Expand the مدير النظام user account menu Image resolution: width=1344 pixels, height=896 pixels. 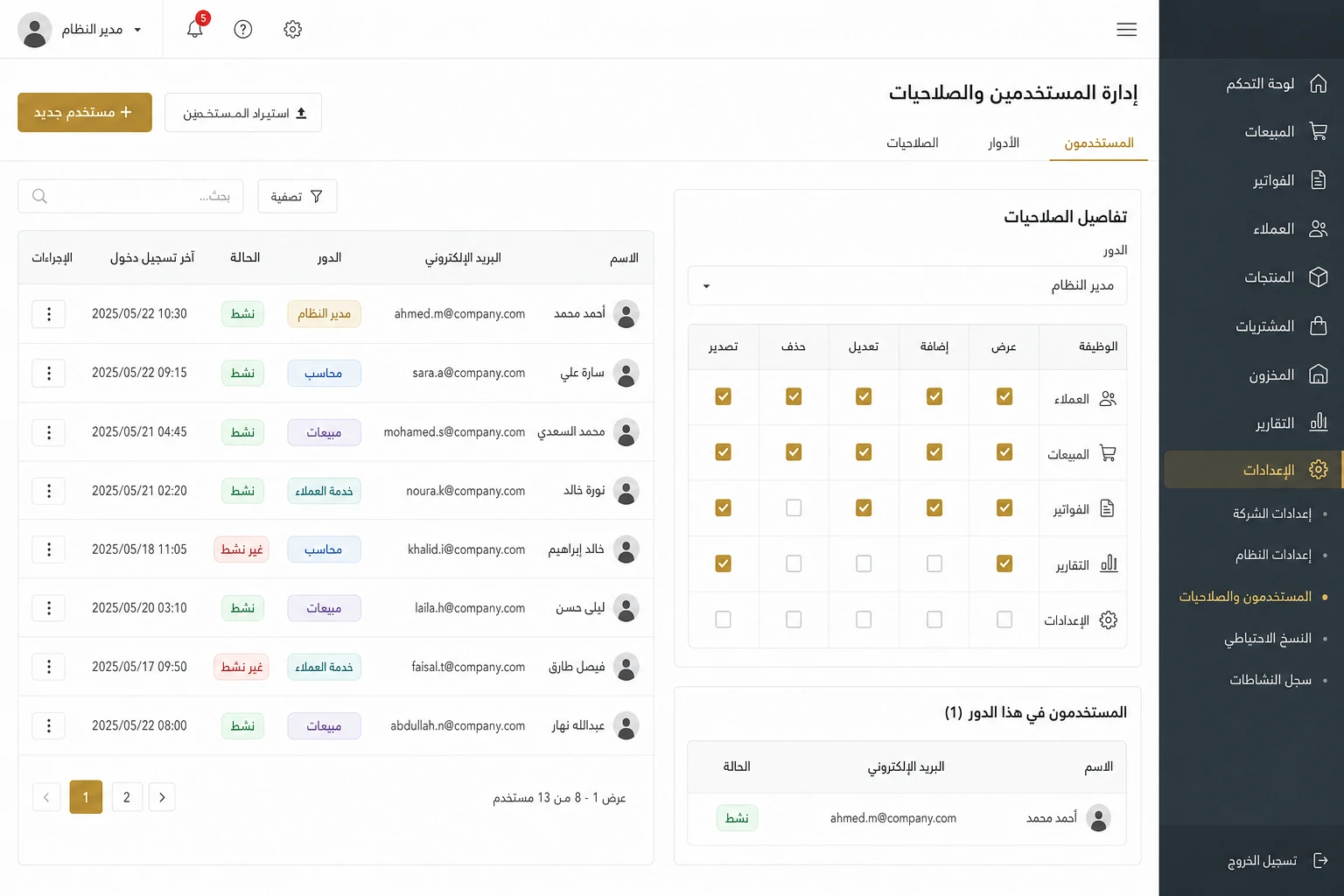pos(80,30)
